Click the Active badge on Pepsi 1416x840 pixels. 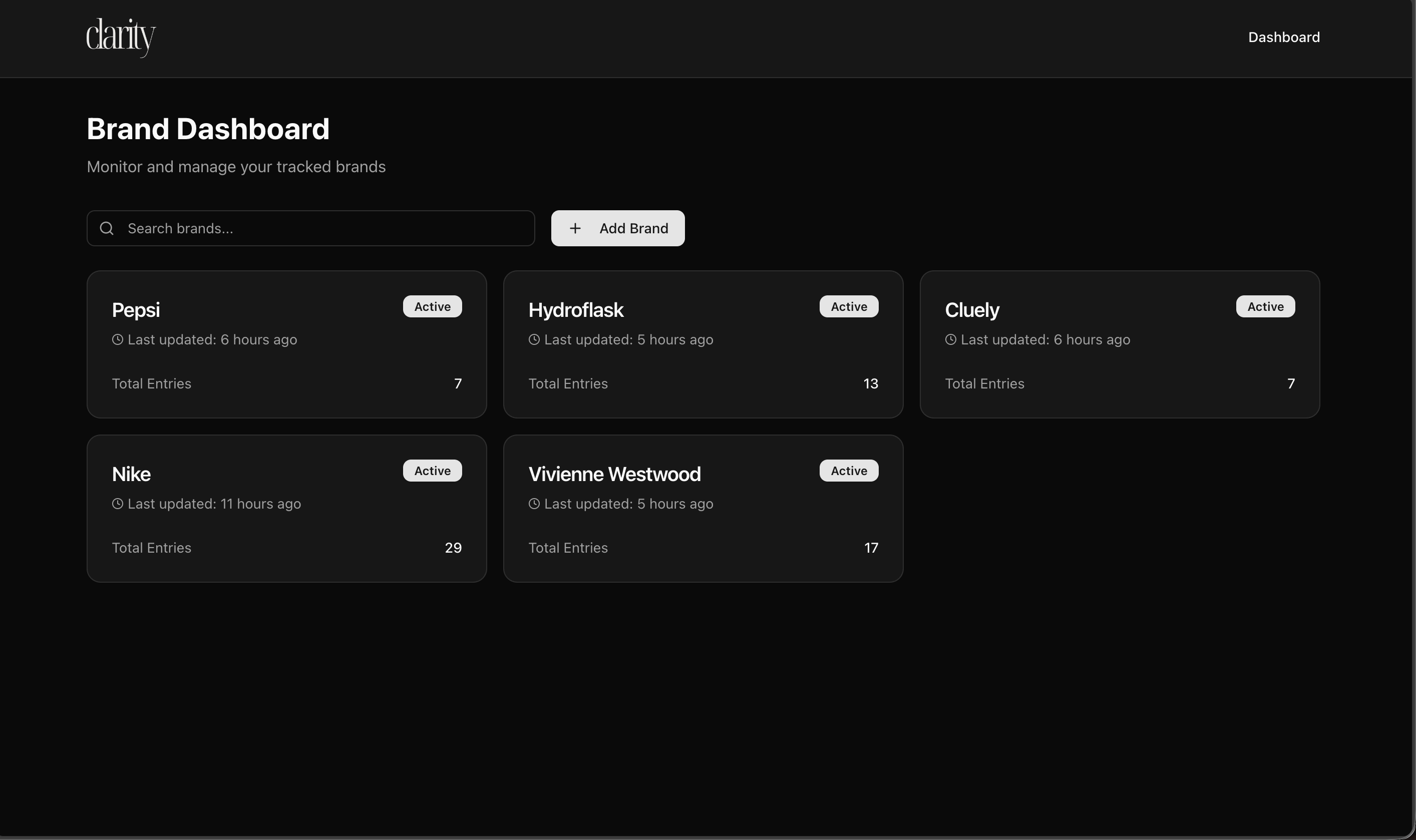pyautogui.click(x=432, y=307)
